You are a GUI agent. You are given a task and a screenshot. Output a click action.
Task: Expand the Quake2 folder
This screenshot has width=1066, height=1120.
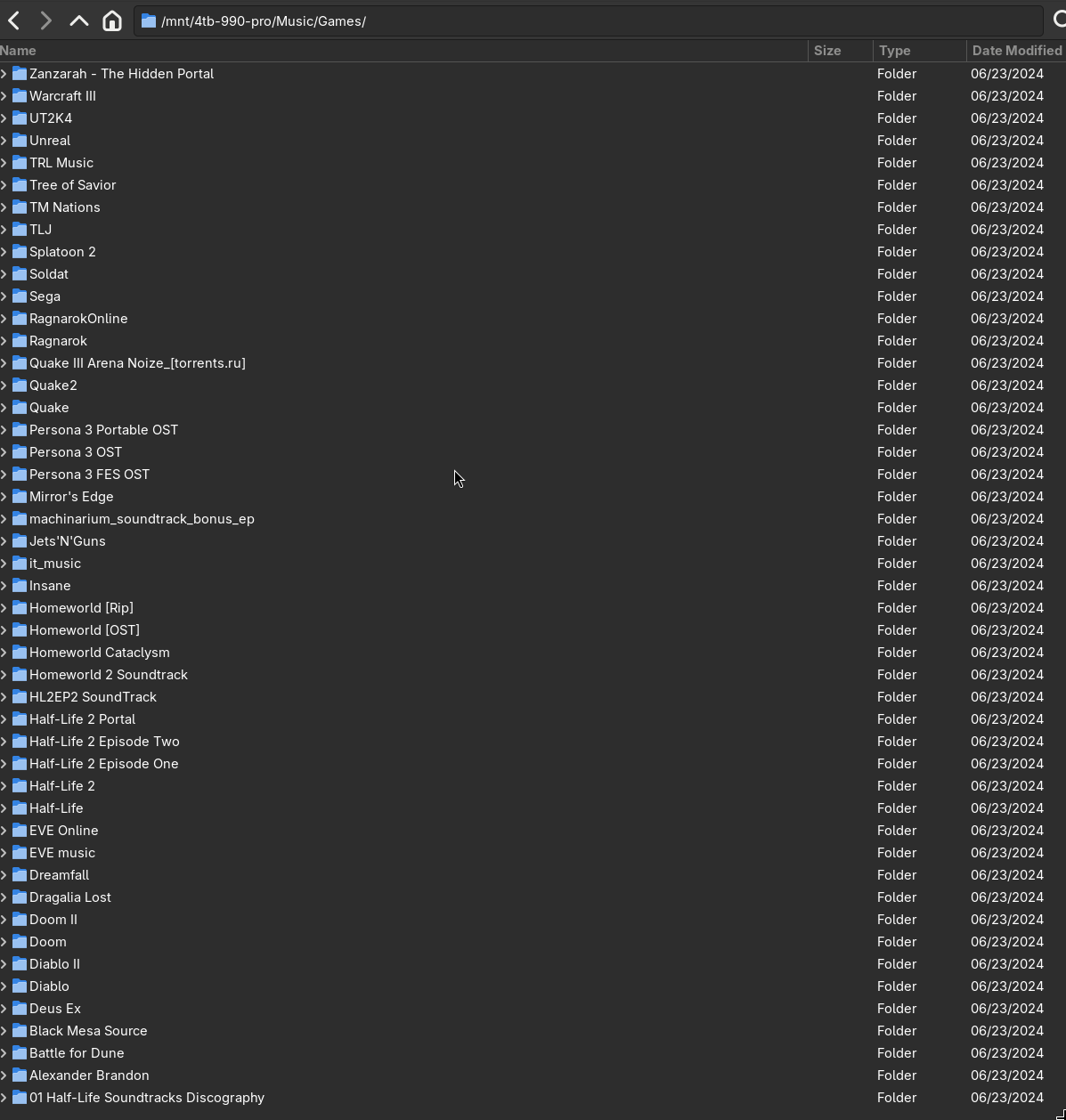point(4,386)
